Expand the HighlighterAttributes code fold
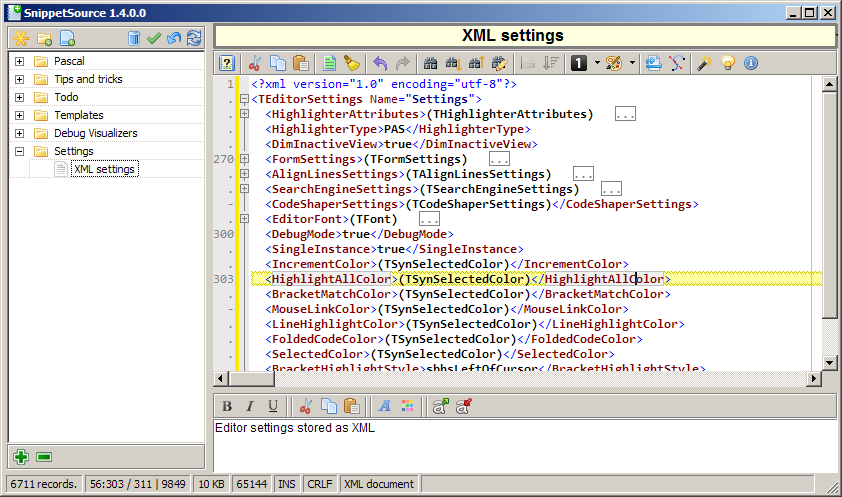 [x=244, y=114]
